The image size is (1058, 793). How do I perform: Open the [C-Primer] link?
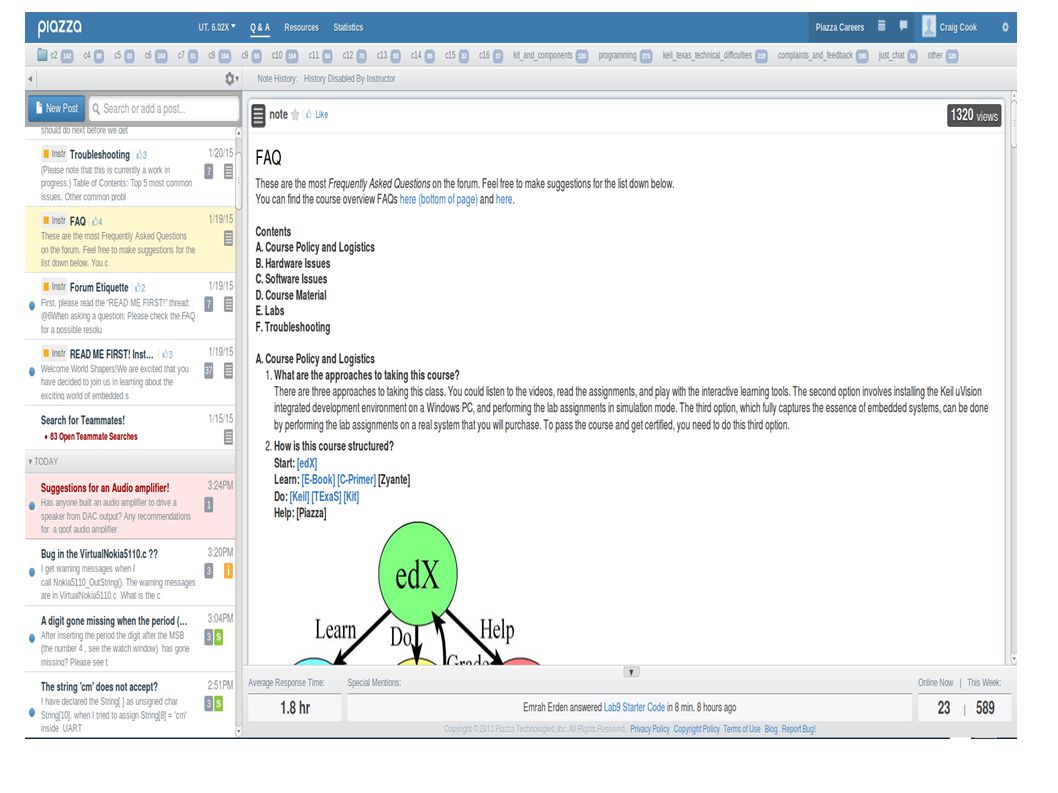356,480
